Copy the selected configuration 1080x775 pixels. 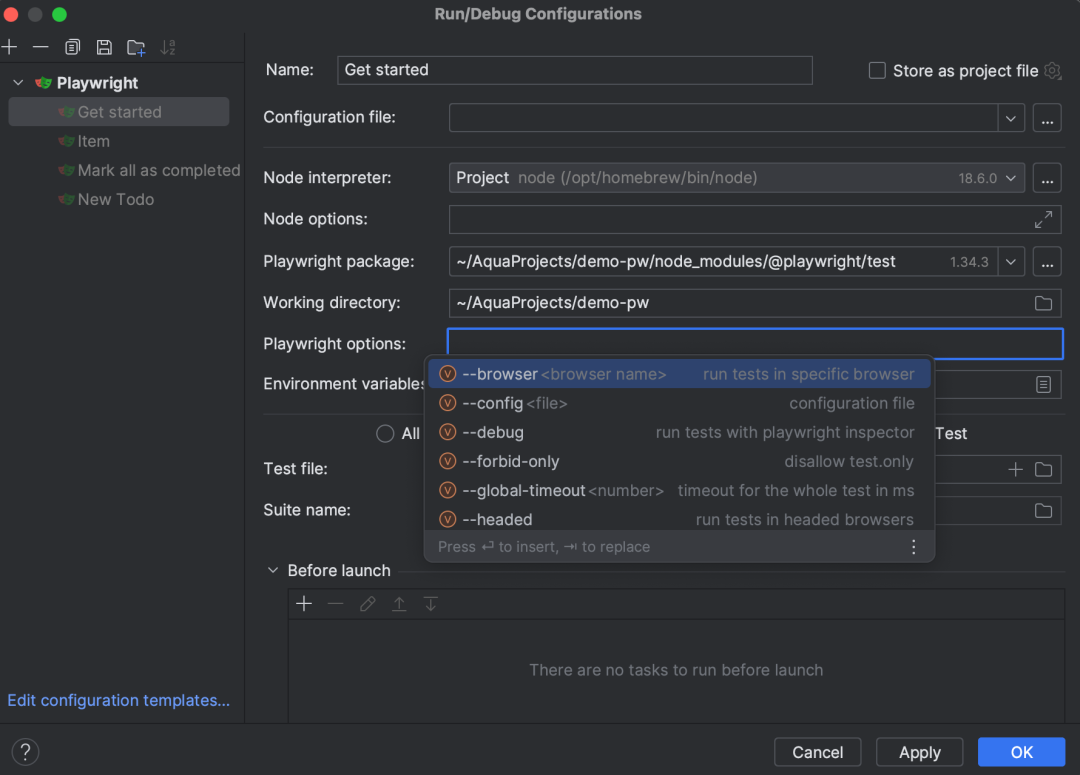[x=72, y=47]
